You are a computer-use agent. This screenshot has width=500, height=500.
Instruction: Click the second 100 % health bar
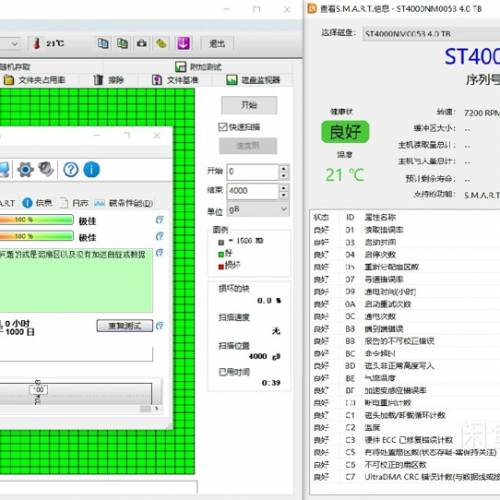(x=37, y=236)
